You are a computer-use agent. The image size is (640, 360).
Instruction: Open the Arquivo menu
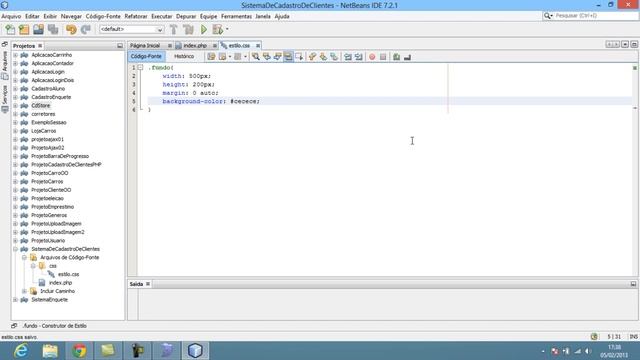tap(11, 16)
